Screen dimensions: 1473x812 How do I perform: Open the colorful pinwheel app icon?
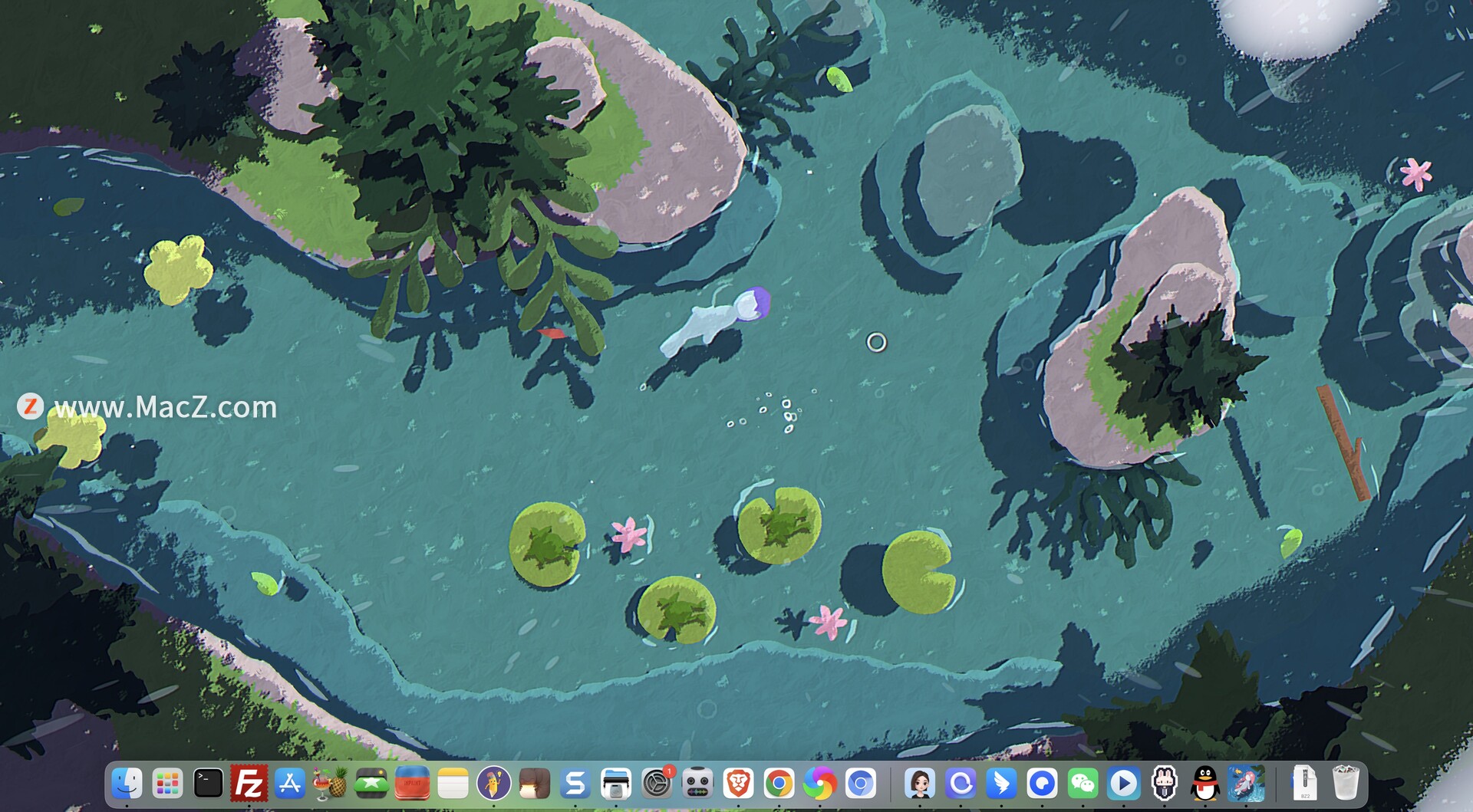pyautogui.click(x=819, y=784)
